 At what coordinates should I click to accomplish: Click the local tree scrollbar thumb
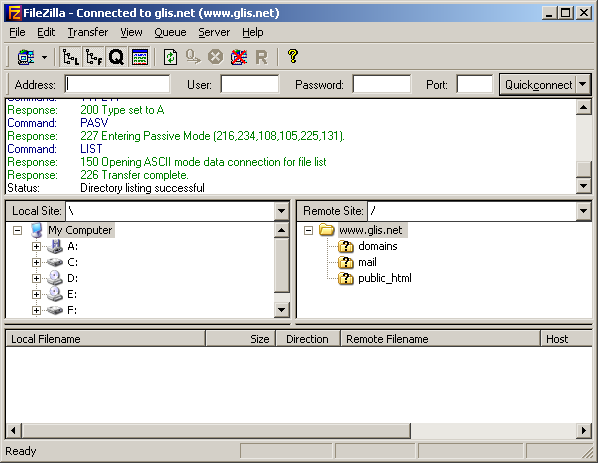pos(281,265)
